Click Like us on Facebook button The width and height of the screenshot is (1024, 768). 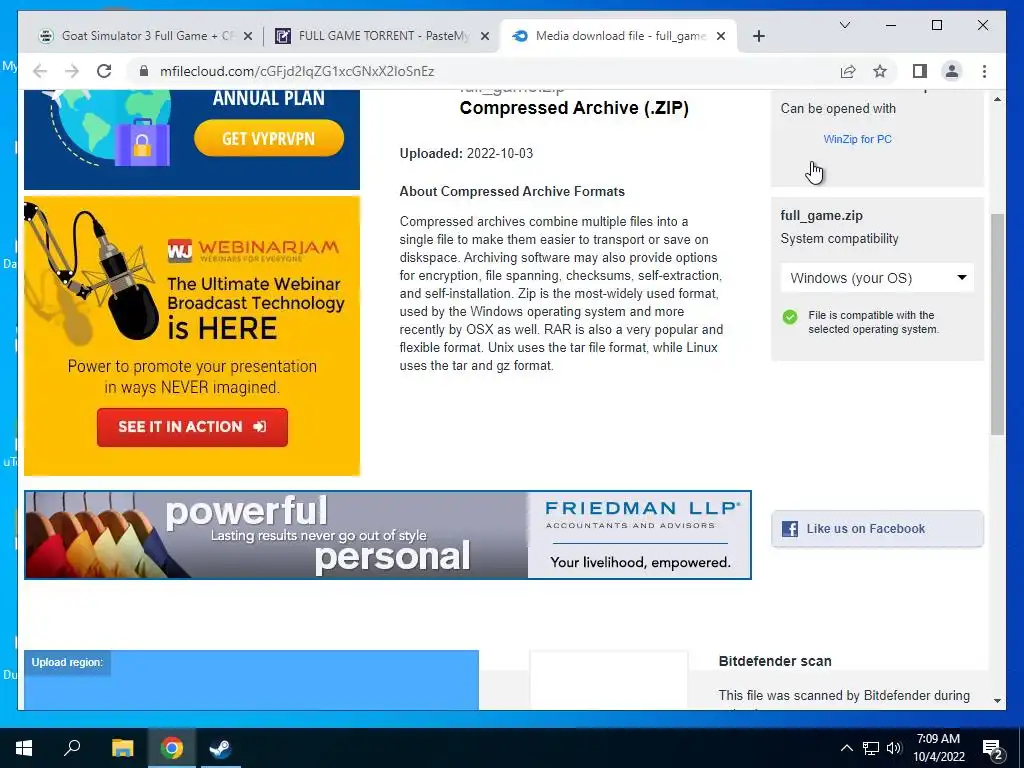click(x=877, y=529)
